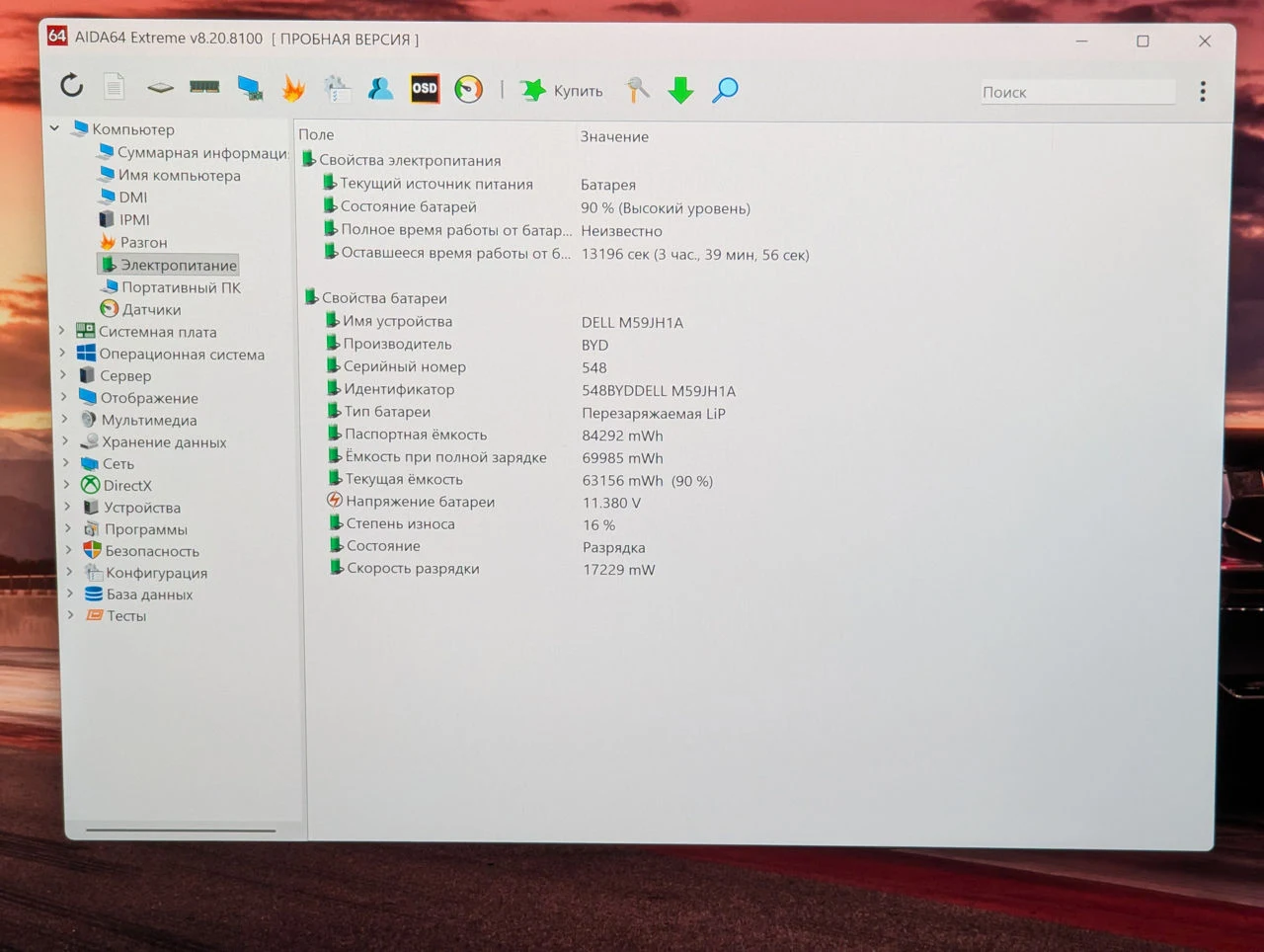This screenshot has width=1264, height=952.
Task: Open the tools preferences icon
Action: click(638, 90)
